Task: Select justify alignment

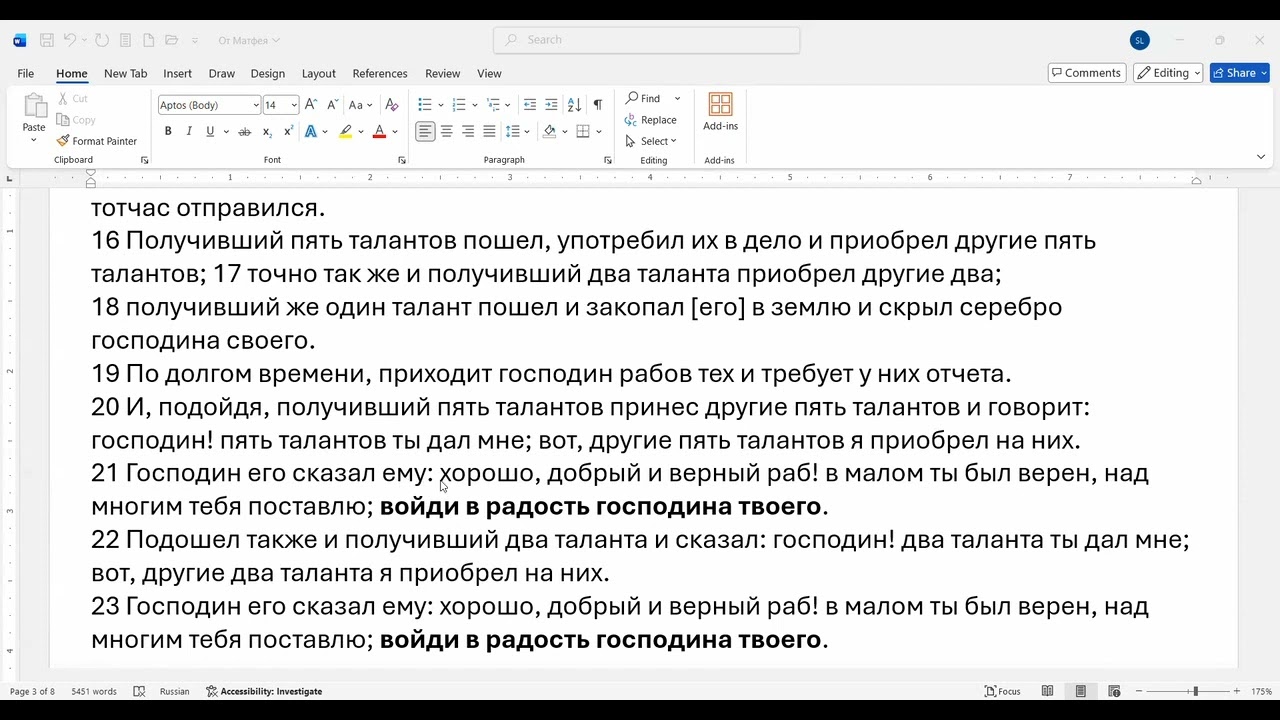Action: pyautogui.click(x=489, y=131)
